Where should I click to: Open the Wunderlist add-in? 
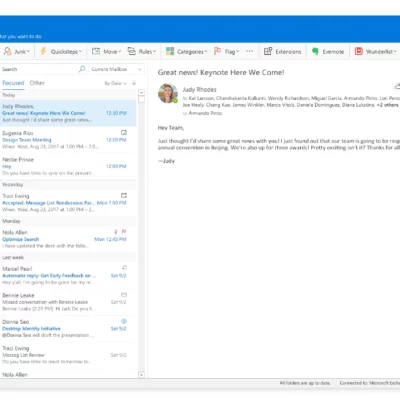359,51
